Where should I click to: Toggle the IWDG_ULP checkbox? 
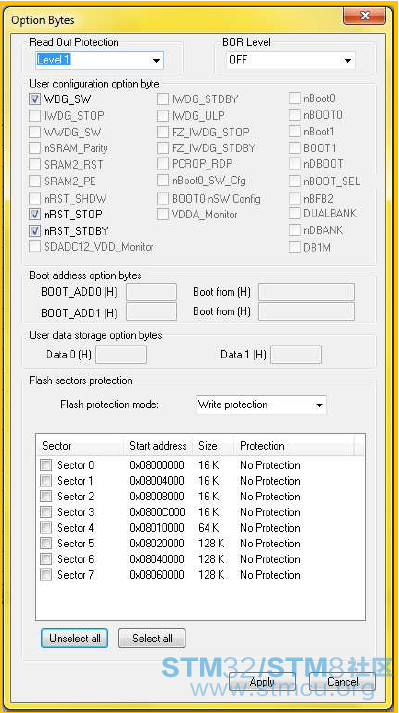point(163,115)
